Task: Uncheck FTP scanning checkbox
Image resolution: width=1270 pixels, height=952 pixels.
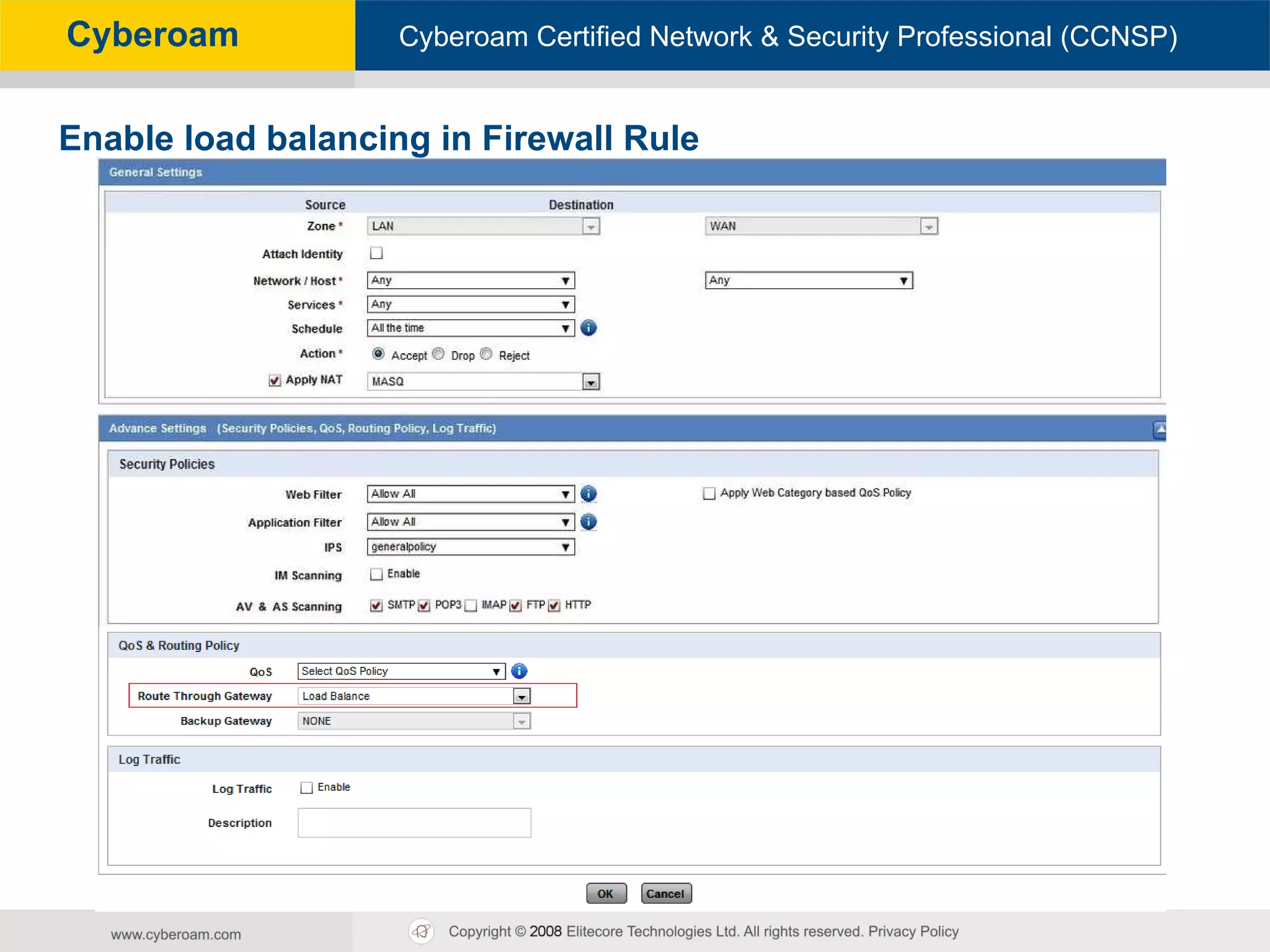Action: pos(515,606)
